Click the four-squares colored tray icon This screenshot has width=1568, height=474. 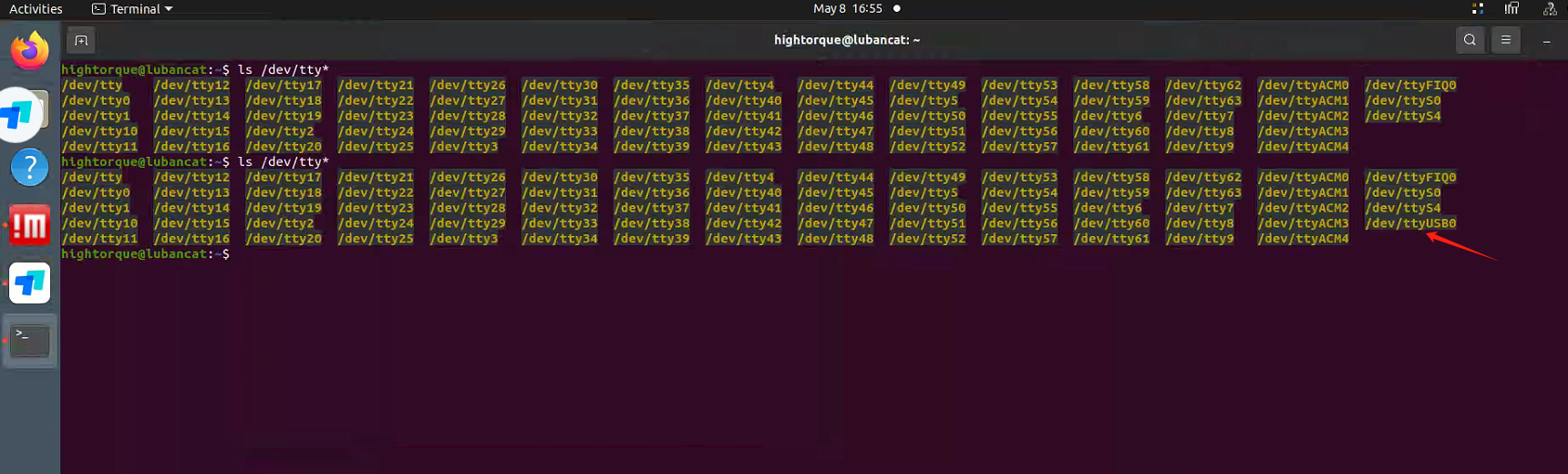pos(1478,8)
